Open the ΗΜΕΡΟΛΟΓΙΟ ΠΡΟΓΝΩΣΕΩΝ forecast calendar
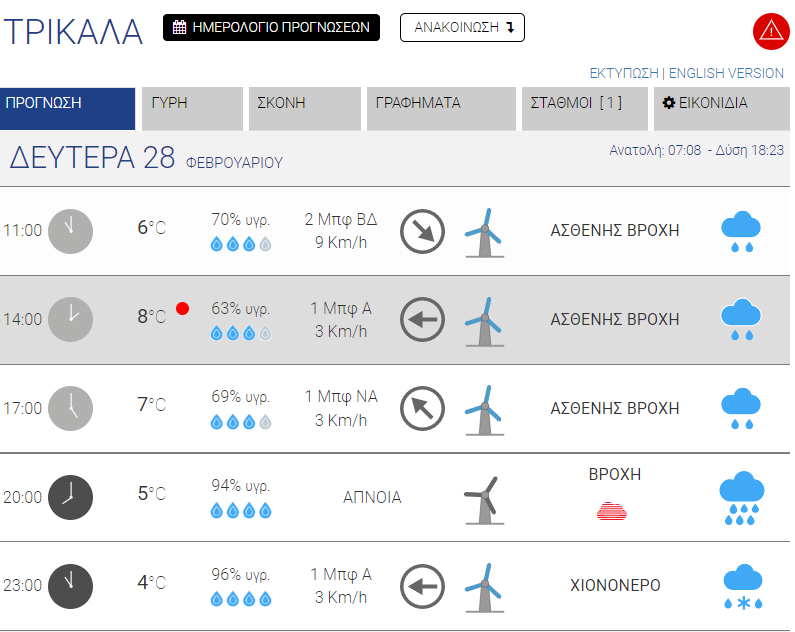Viewport: 795px width, 632px height. point(272,28)
